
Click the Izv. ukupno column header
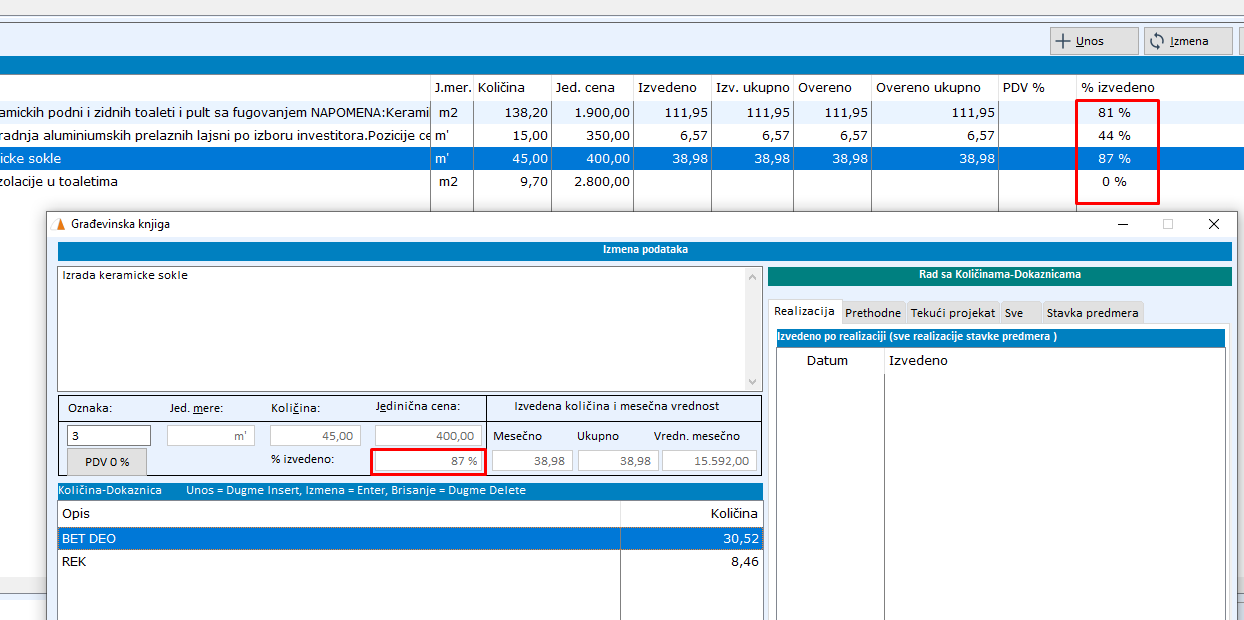753,88
